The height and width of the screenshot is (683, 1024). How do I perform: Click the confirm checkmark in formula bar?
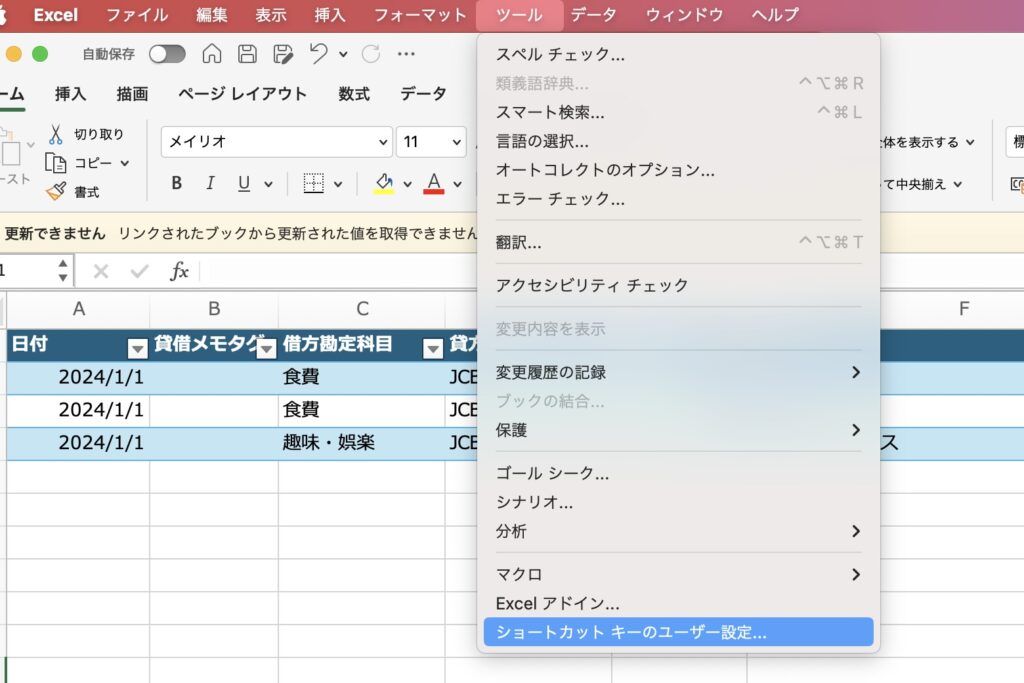coord(139,271)
